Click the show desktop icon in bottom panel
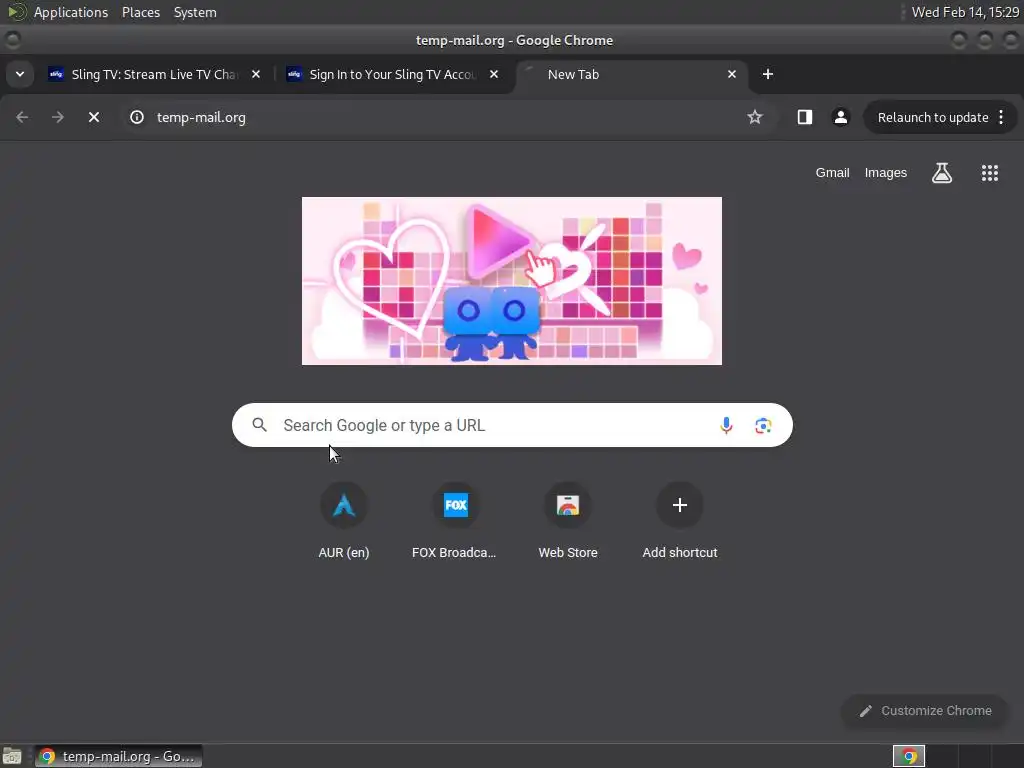The width and height of the screenshot is (1024, 768). point(12,756)
